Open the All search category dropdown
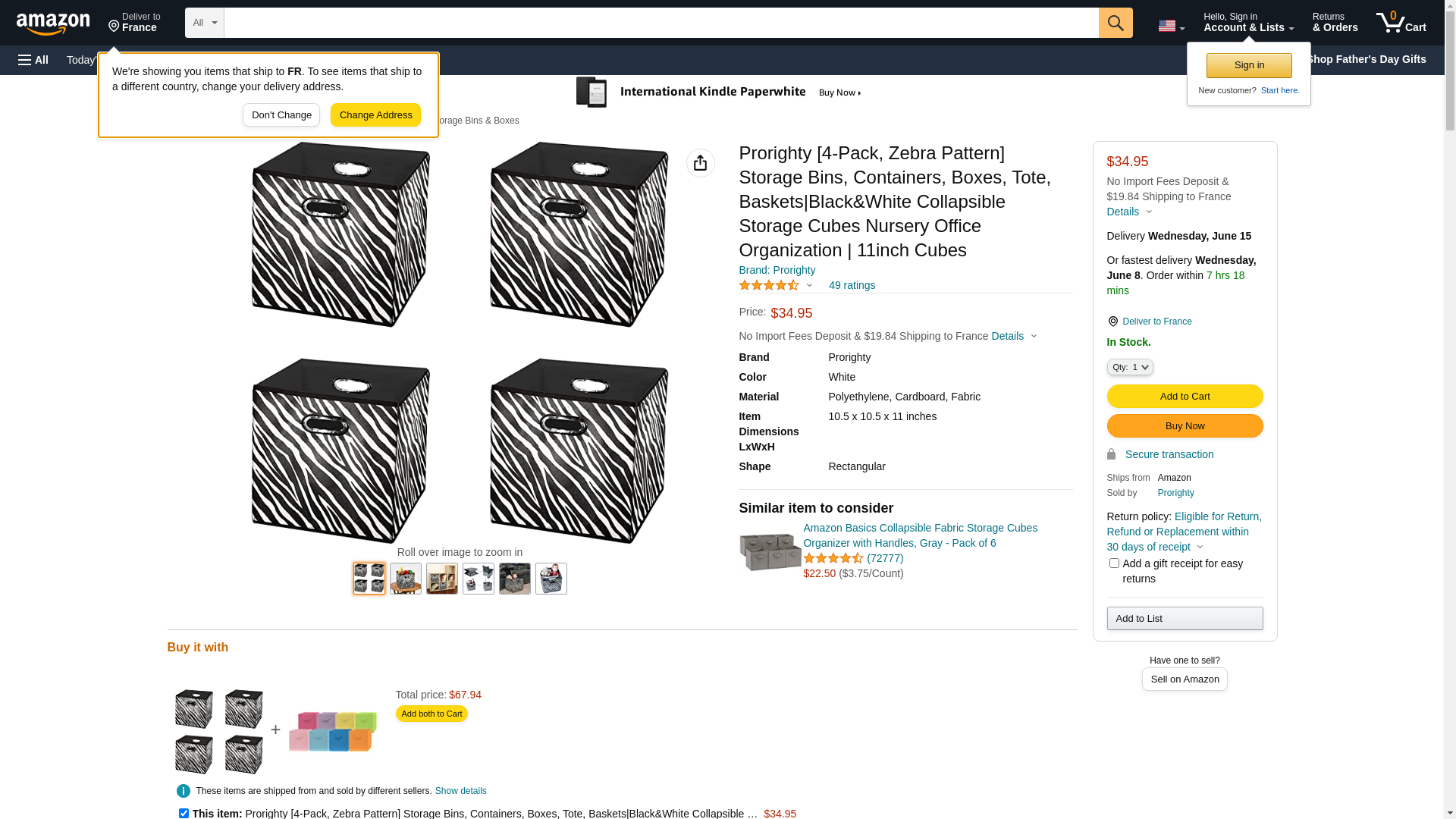 205,23
